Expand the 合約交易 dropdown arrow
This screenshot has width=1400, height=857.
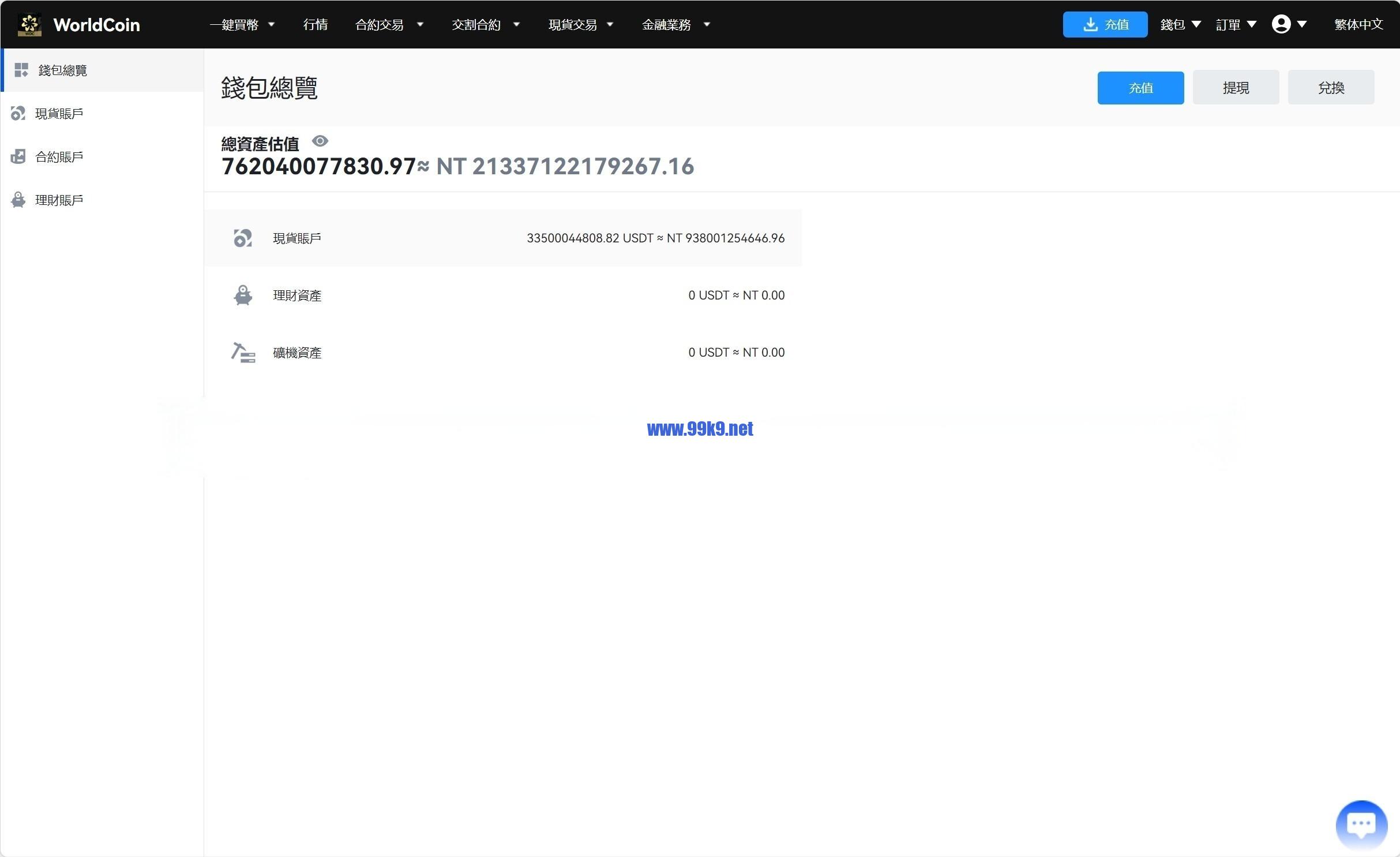coord(420,24)
